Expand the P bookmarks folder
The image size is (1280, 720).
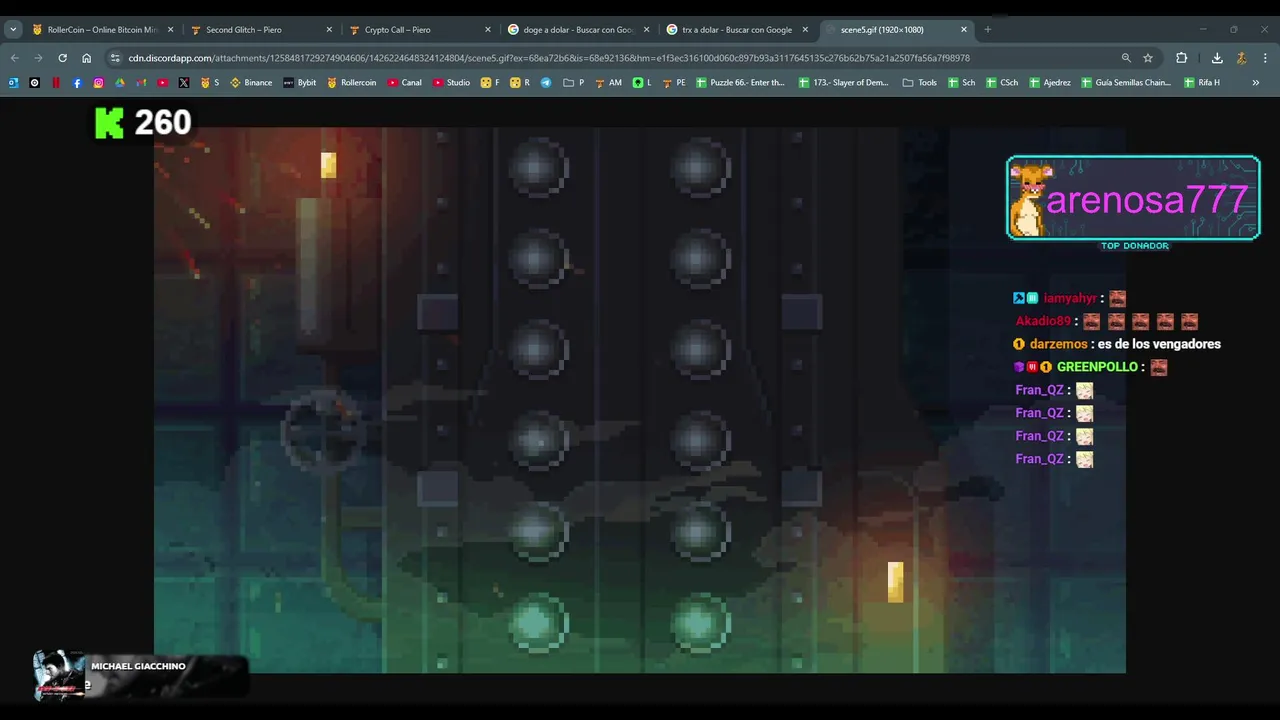click(x=574, y=82)
